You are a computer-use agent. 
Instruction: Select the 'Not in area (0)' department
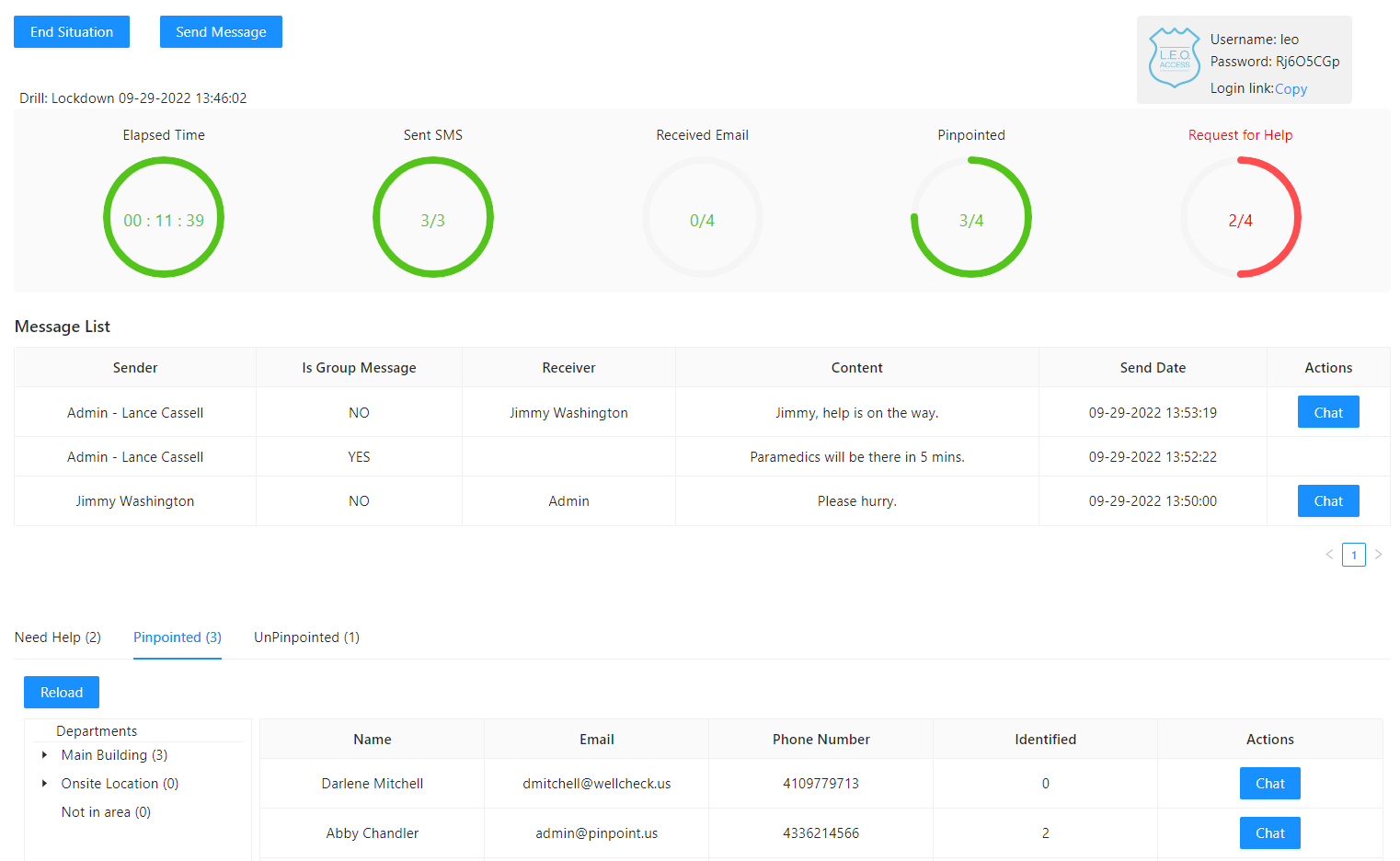[105, 811]
